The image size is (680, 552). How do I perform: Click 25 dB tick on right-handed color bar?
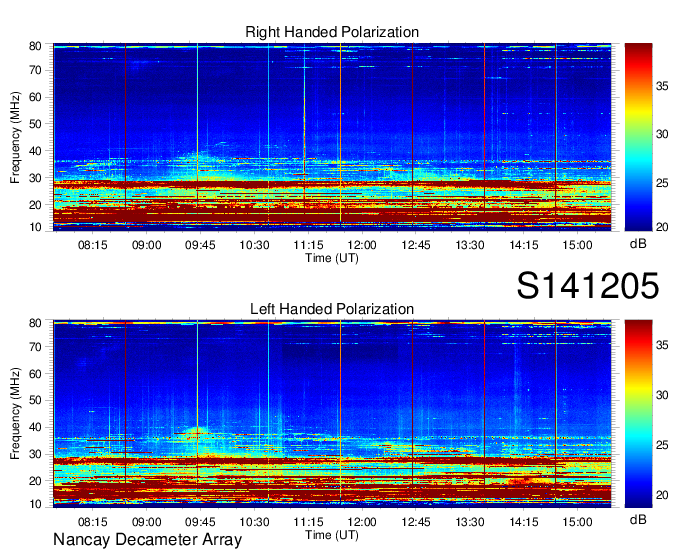662,183
